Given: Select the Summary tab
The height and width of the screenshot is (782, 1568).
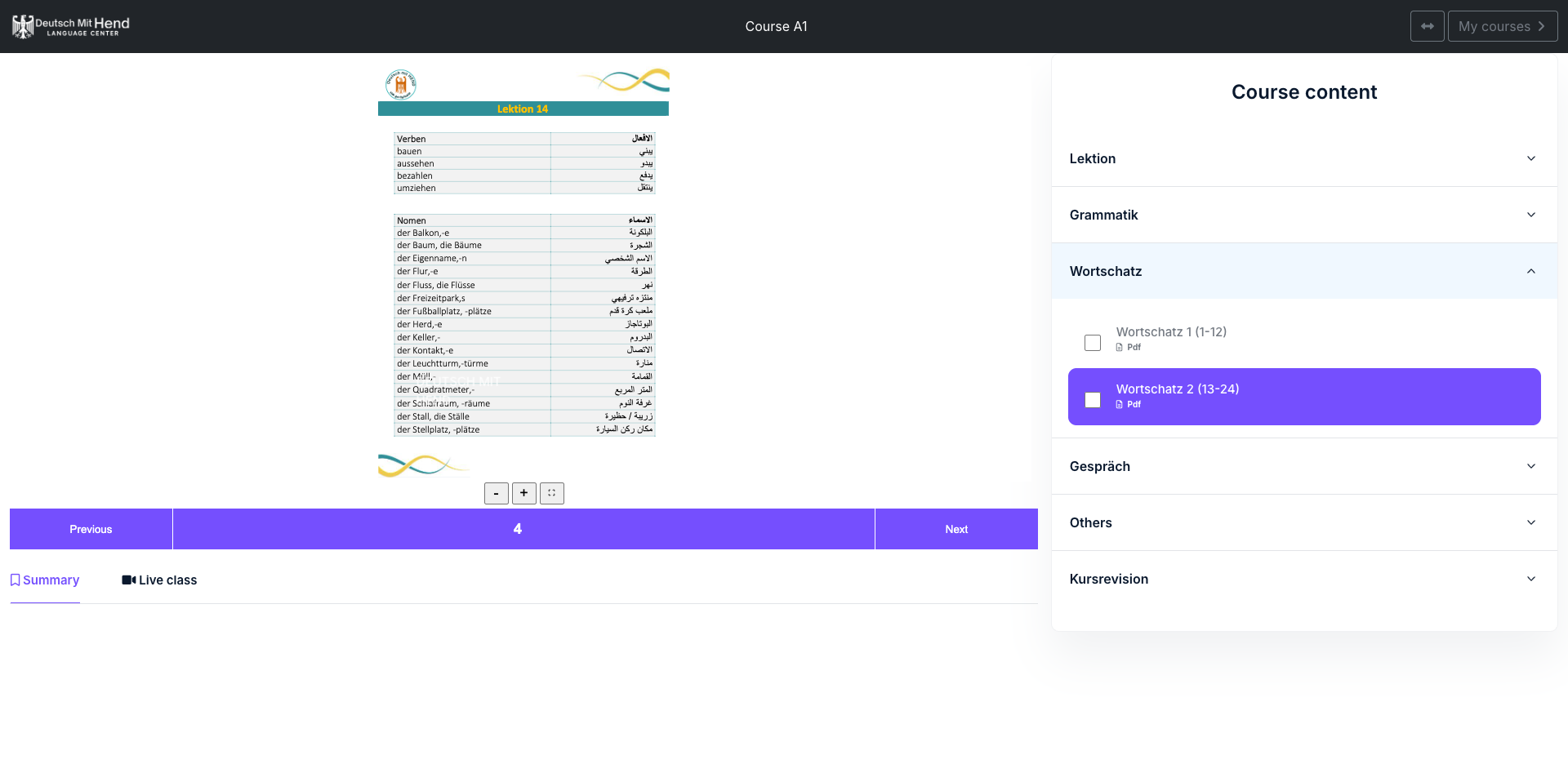Looking at the screenshot, I should [x=45, y=580].
